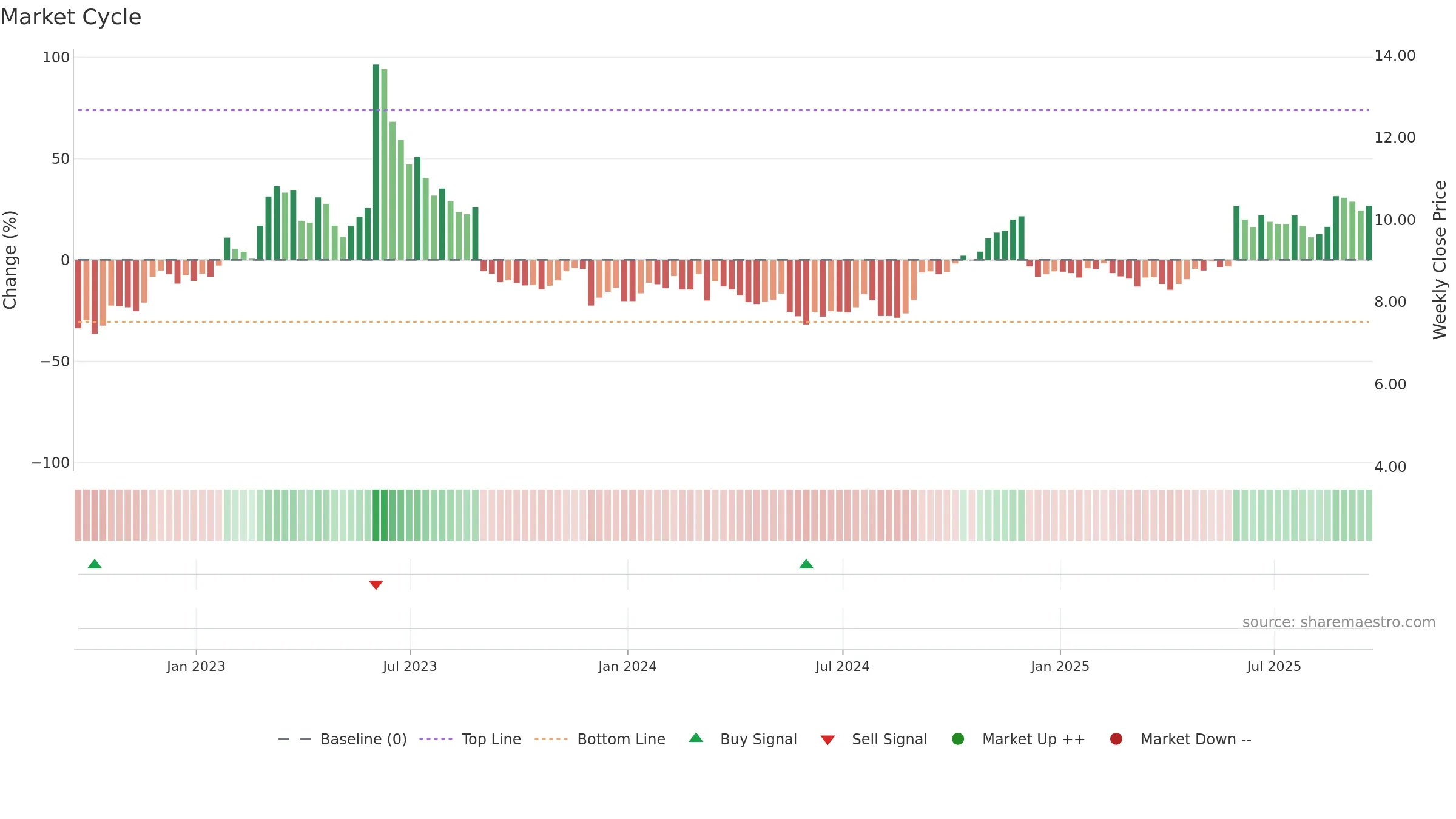Toggle the Top Line legend entry

(470, 739)
